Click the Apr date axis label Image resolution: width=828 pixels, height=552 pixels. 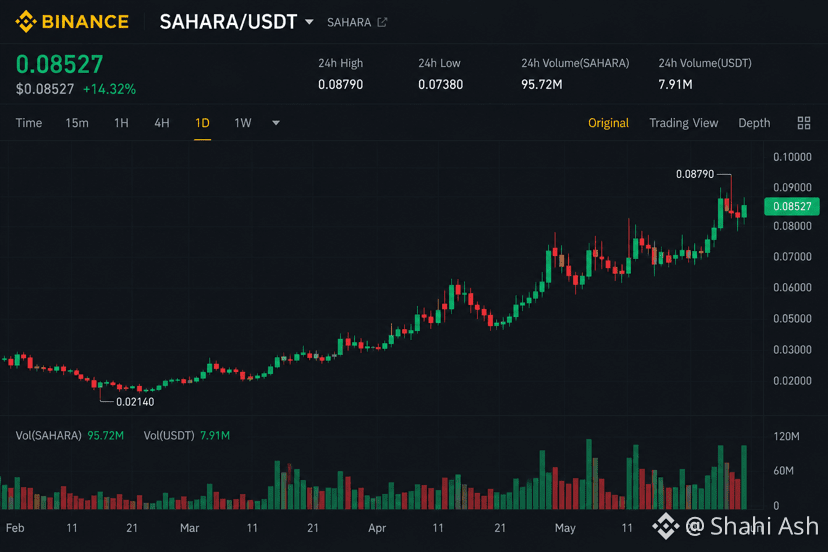[x=377, y=528]
